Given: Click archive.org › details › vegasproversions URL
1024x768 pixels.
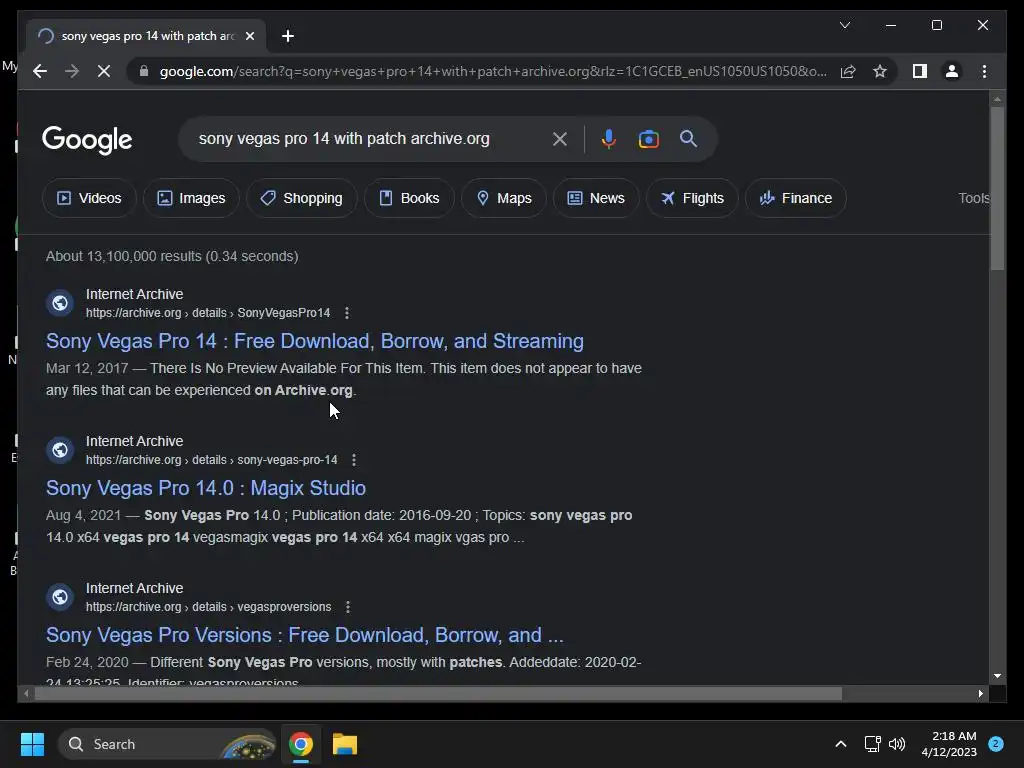Looking at the screenshot, I should [208, 607].
